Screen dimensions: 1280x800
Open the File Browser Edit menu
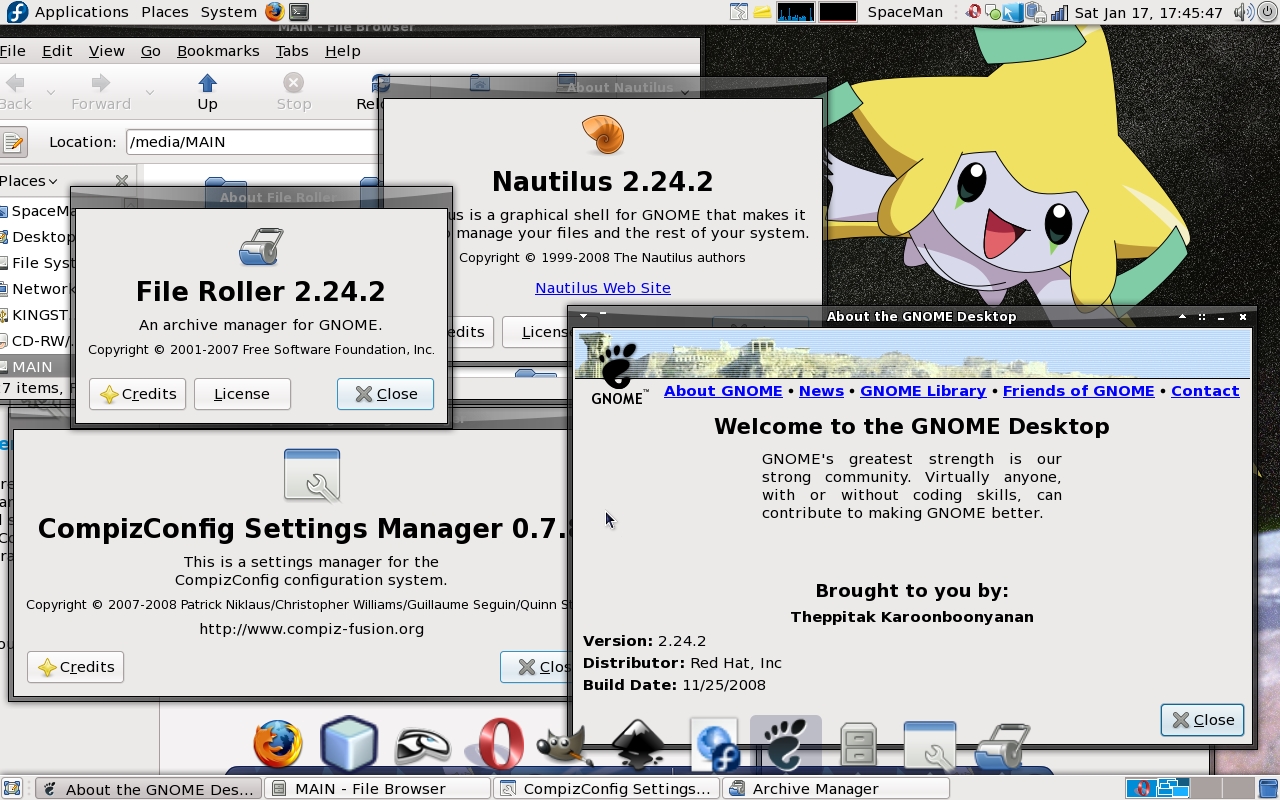[x=57, y=51]
